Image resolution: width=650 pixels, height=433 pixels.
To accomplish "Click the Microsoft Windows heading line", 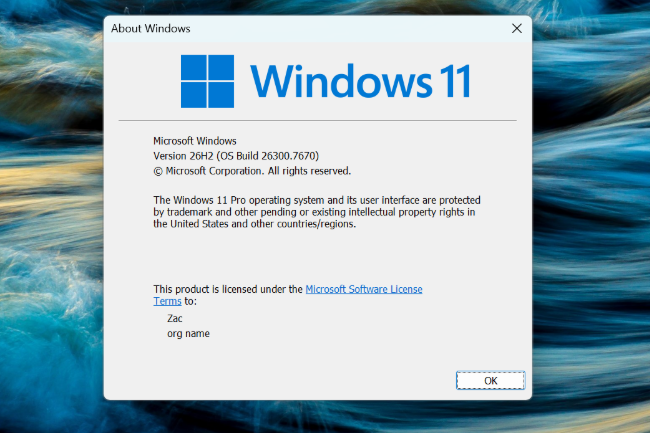I will [x=195, y=141].
